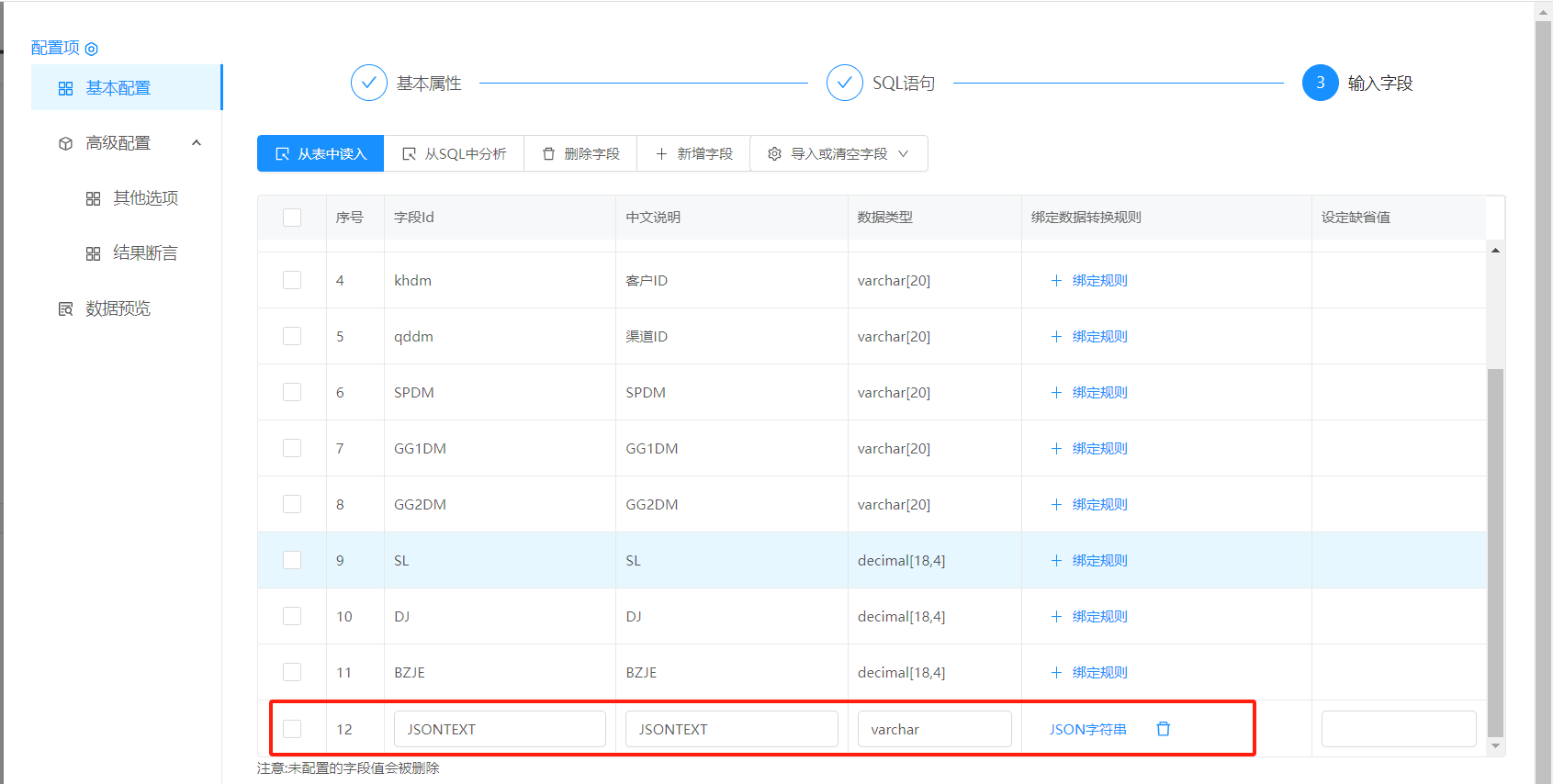Select 从SQL中分析 toolbar option
Image resolution: width=1553 pixels, height=784 pixels.
tap(455, 153)
